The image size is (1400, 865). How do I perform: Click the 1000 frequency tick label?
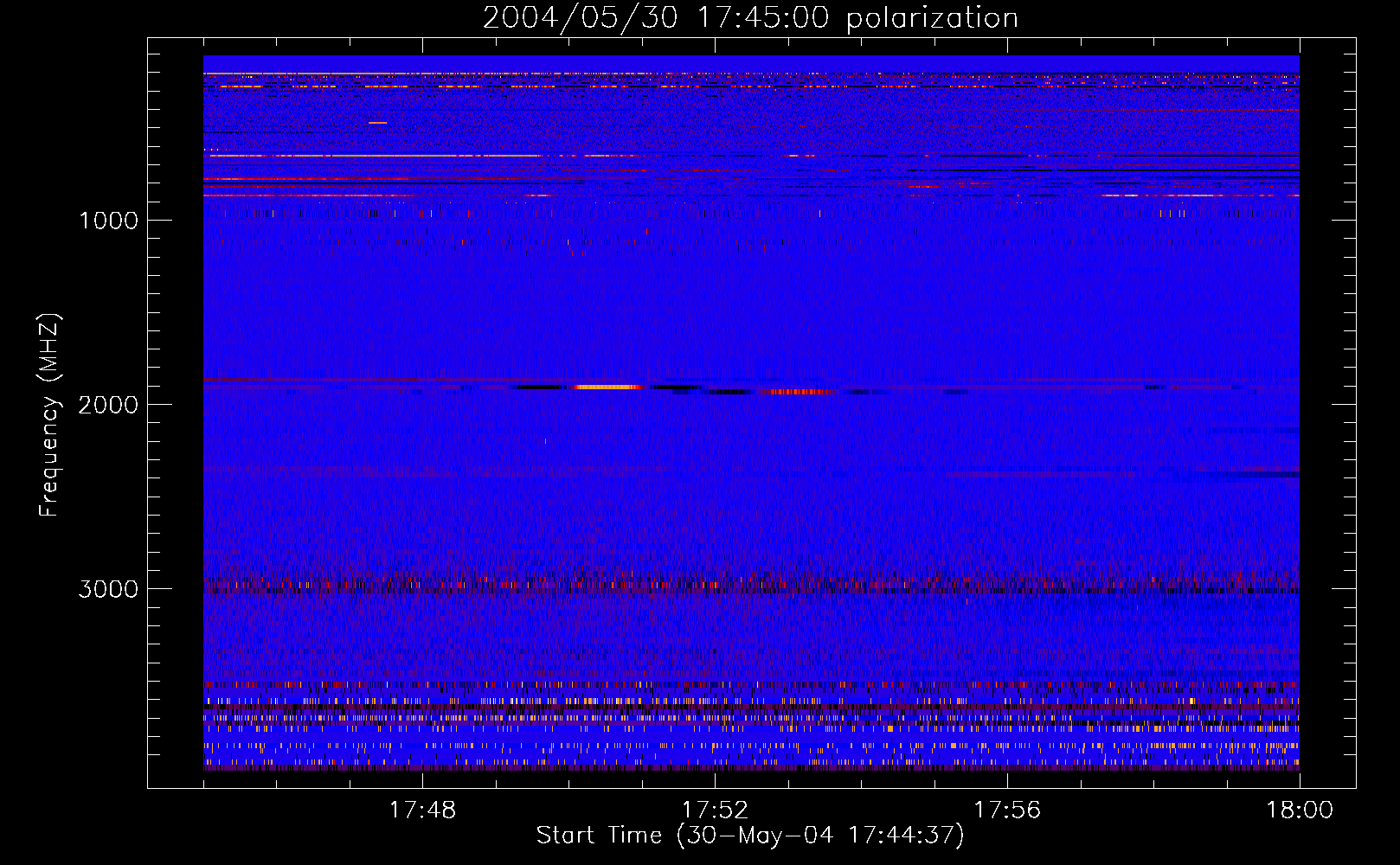pos(108,221)
